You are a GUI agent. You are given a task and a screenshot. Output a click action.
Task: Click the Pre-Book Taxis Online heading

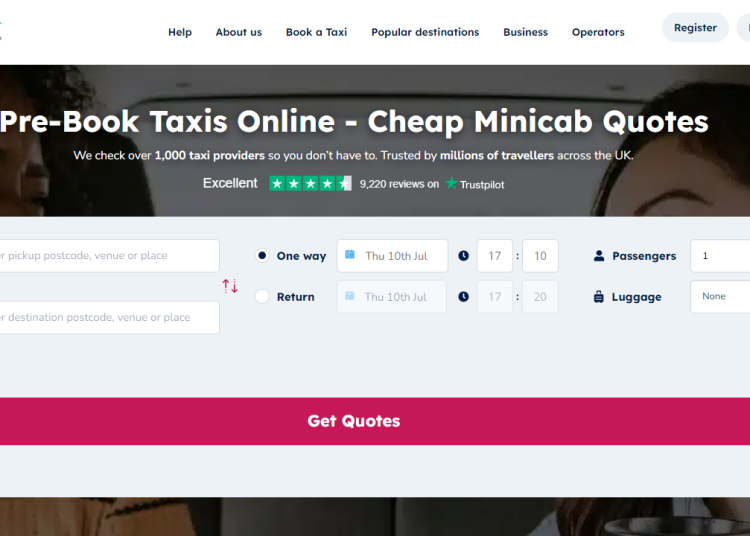(x=354, y=121)
